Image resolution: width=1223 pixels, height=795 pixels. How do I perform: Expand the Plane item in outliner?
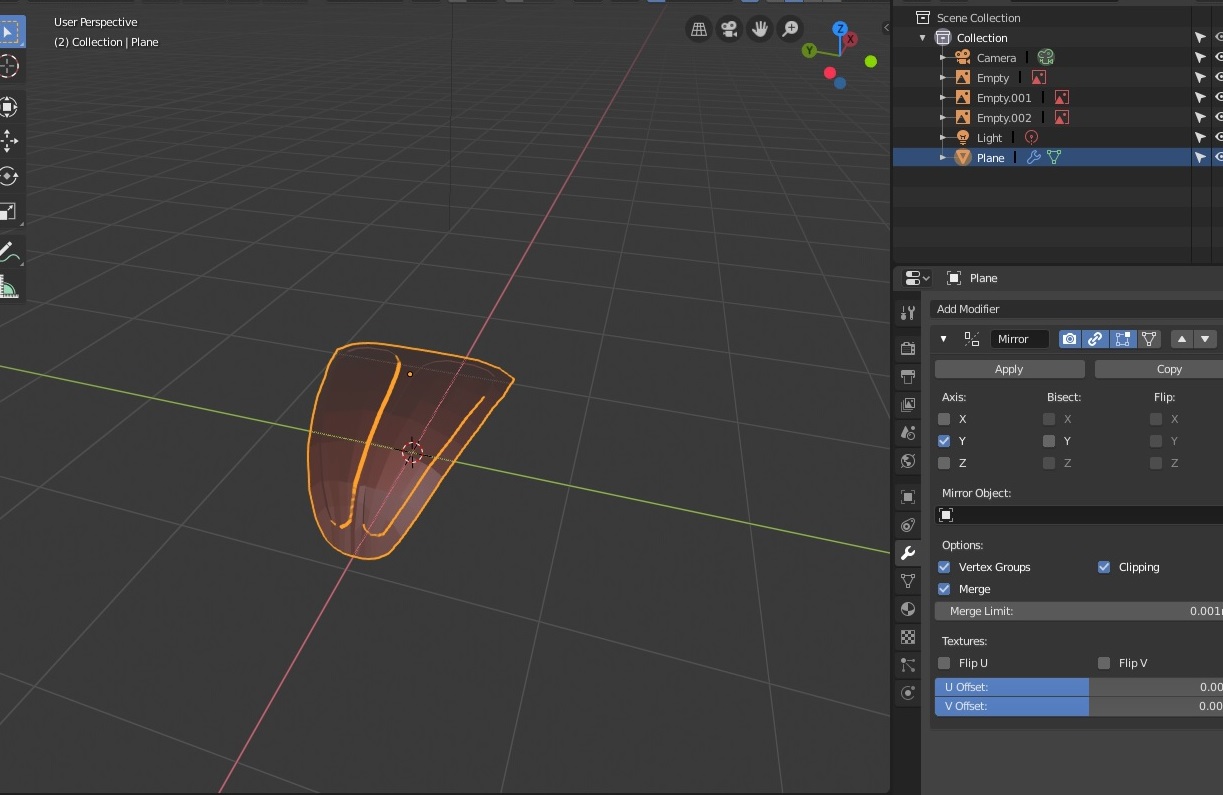(943, 158)
